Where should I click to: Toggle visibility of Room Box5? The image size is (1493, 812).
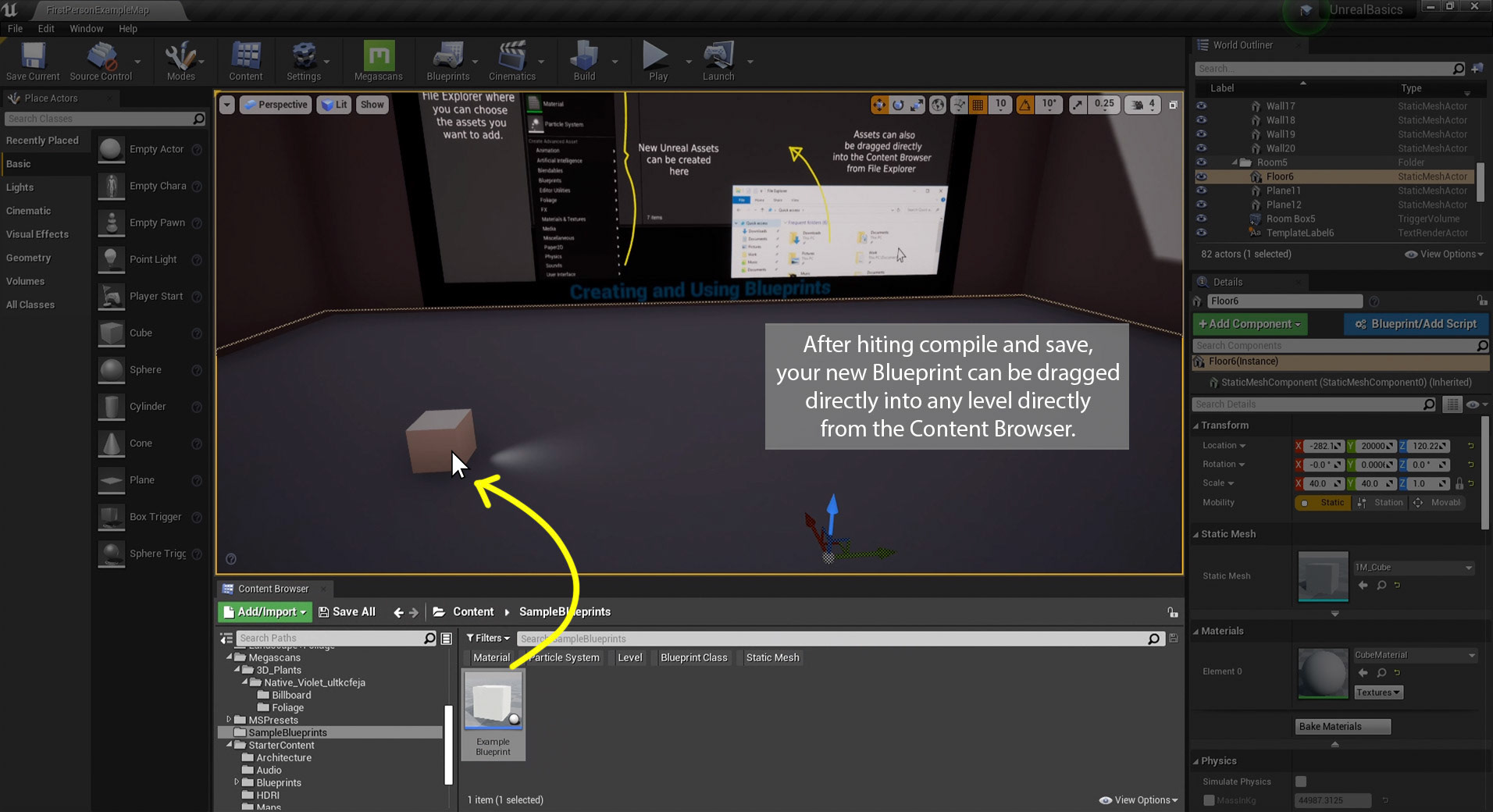click(1201, 219)
